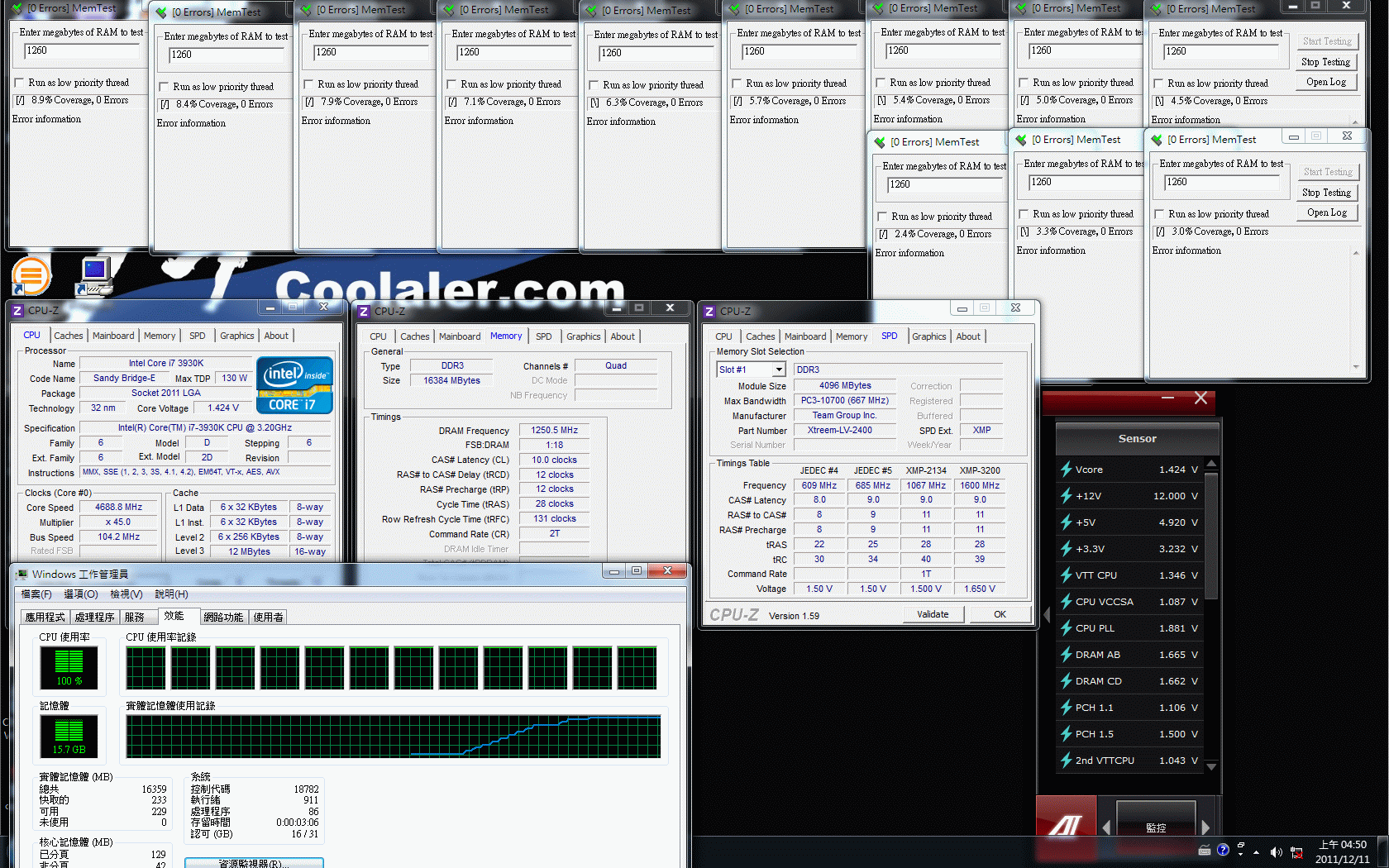Open the on-screen keyboard tray icon

(x=1205, y=851)
